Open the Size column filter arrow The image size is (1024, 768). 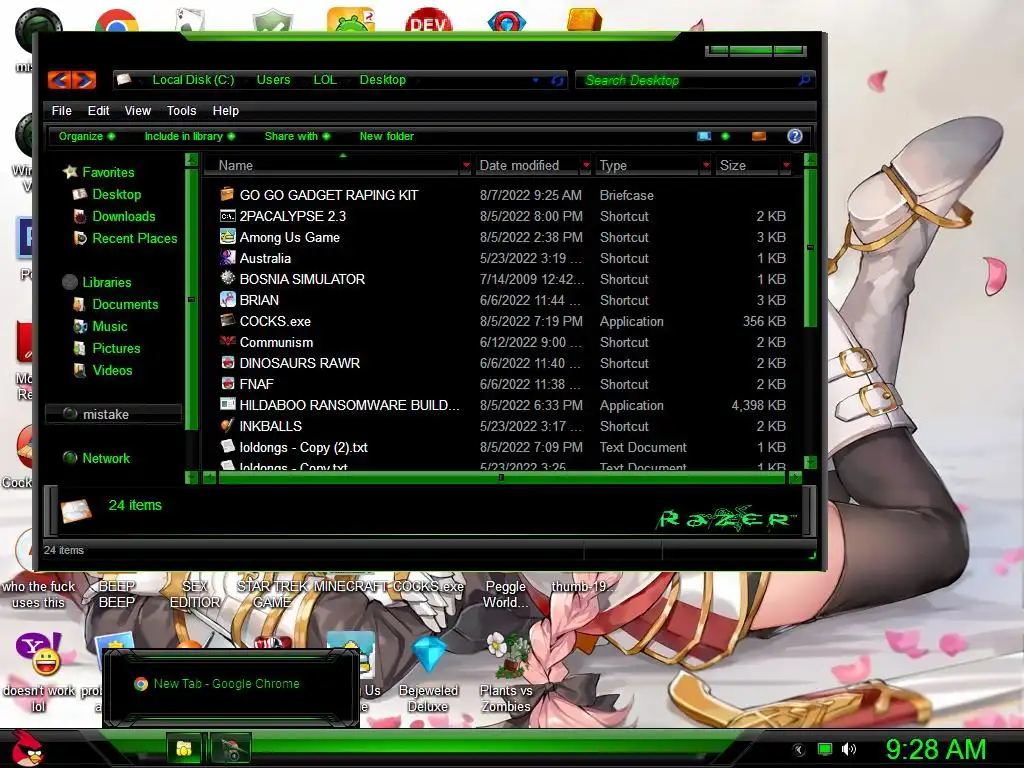point(786,166)
